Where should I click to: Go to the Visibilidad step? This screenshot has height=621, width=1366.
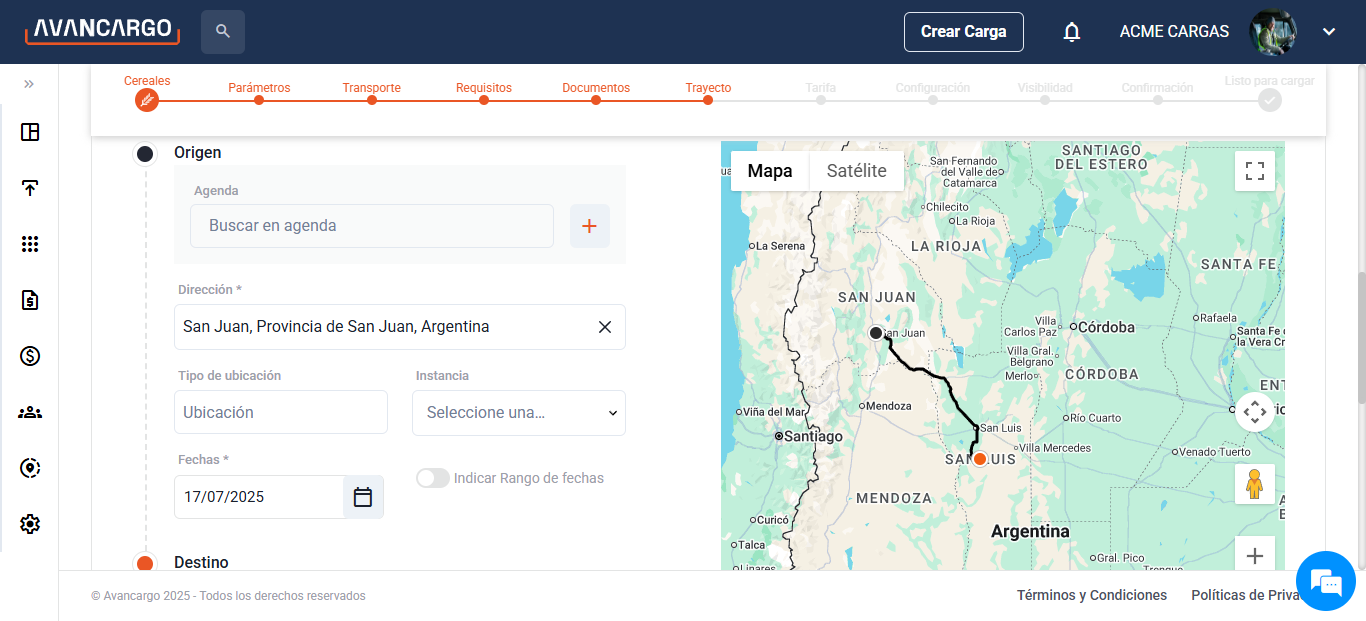pyautogui.click(x=1045, y=93)
